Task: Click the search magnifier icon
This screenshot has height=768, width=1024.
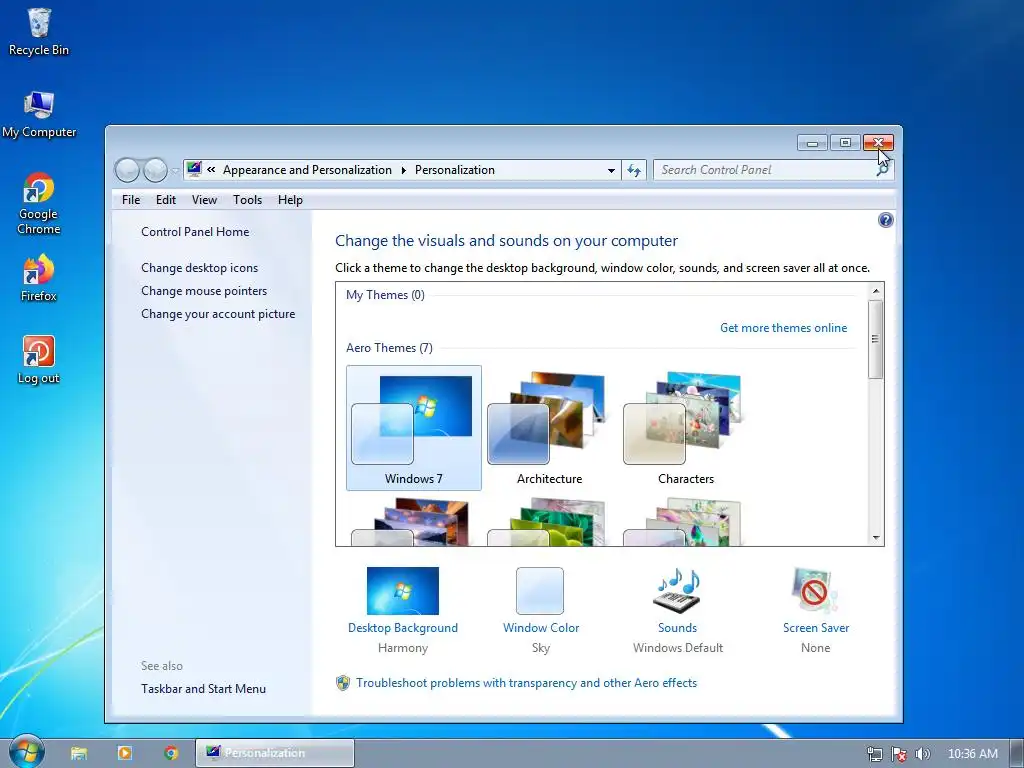Action: click(883, 170)
